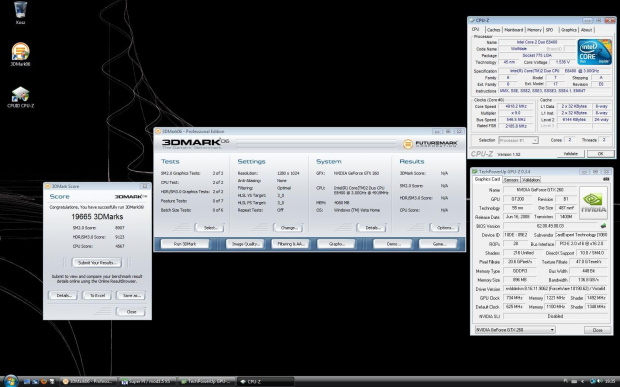
Task: Click the taskbar clock
Action: (610, 381)
